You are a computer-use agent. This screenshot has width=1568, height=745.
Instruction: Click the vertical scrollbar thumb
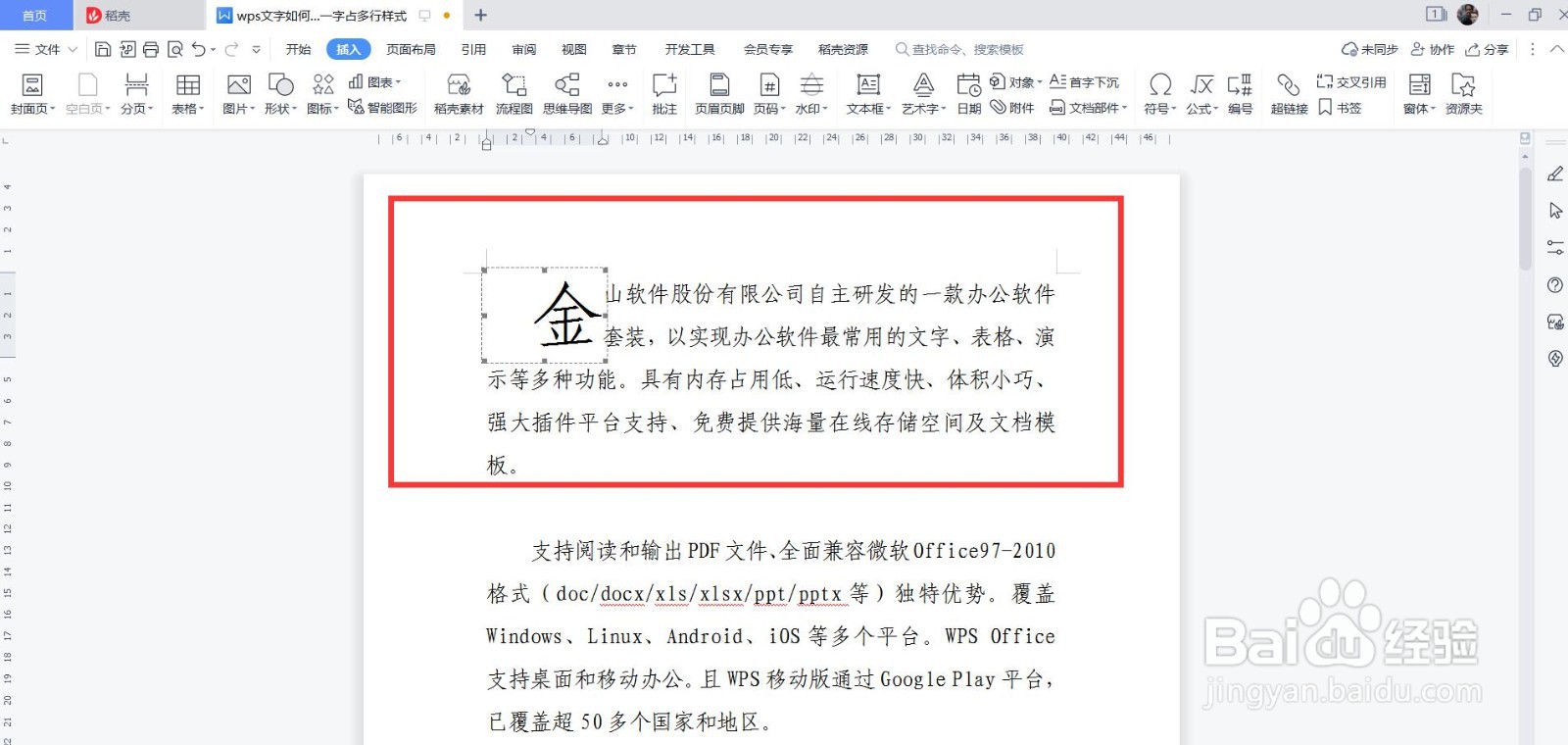[x=1525, y=218]
